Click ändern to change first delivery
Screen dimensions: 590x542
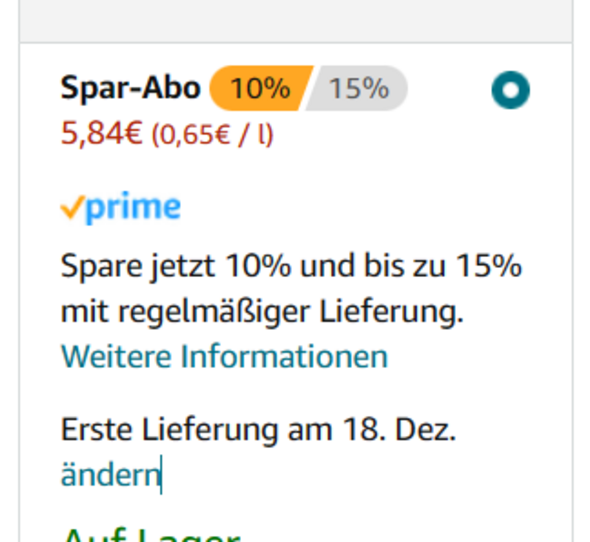(x=111, y=475)
